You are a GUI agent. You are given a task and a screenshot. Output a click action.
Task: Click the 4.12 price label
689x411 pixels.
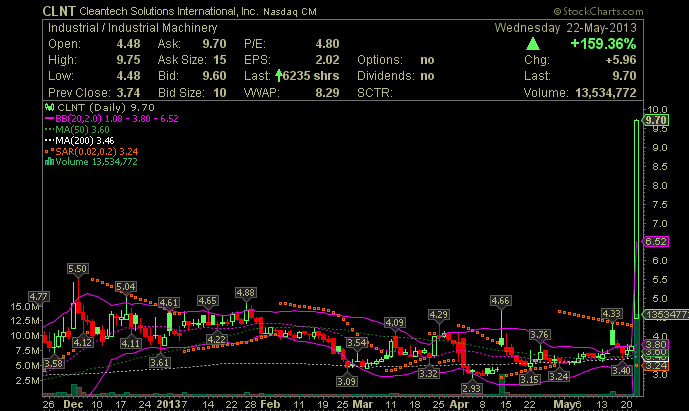click(x=83, y=342)
